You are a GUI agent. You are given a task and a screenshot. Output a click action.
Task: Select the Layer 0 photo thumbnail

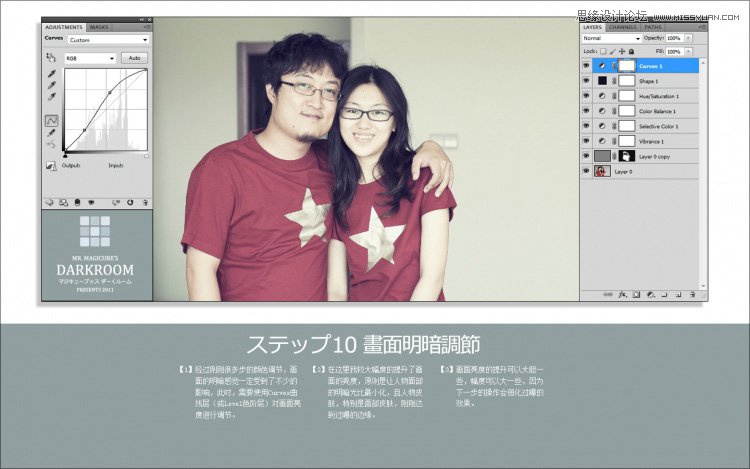click(x=602, y=171)
